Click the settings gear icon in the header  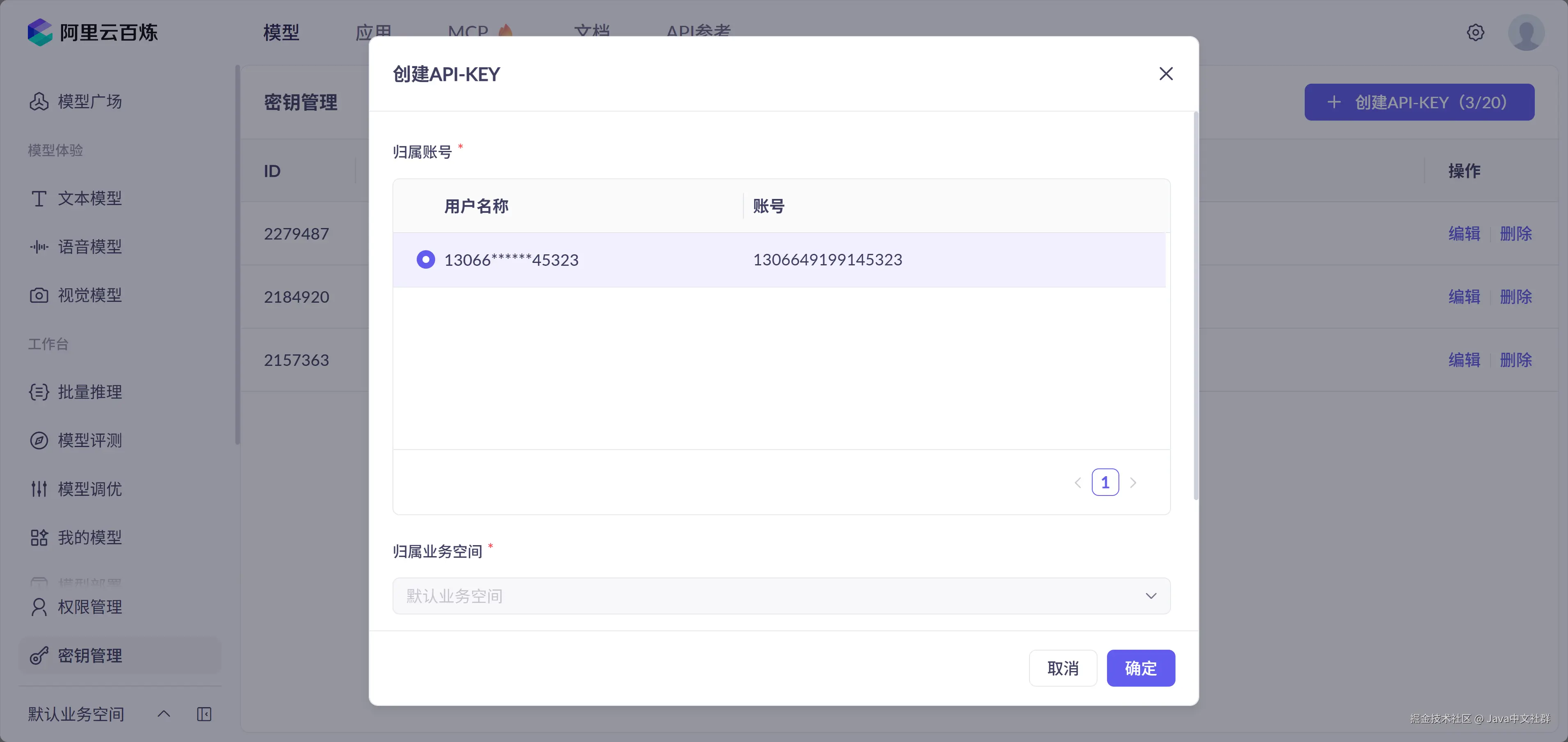(x=1475, y=33)
